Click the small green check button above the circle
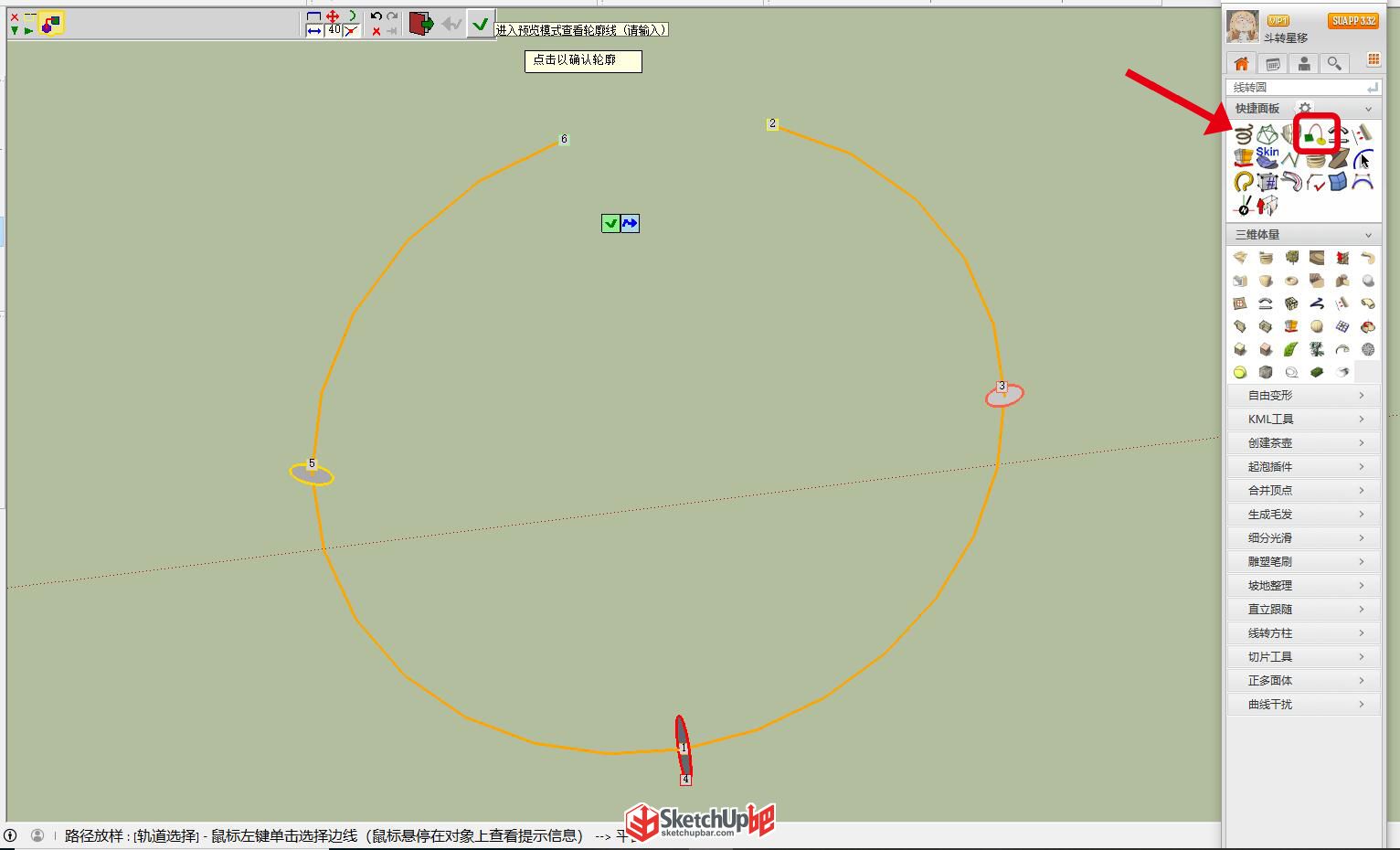 pyautogui.click(x=610, y=223)
